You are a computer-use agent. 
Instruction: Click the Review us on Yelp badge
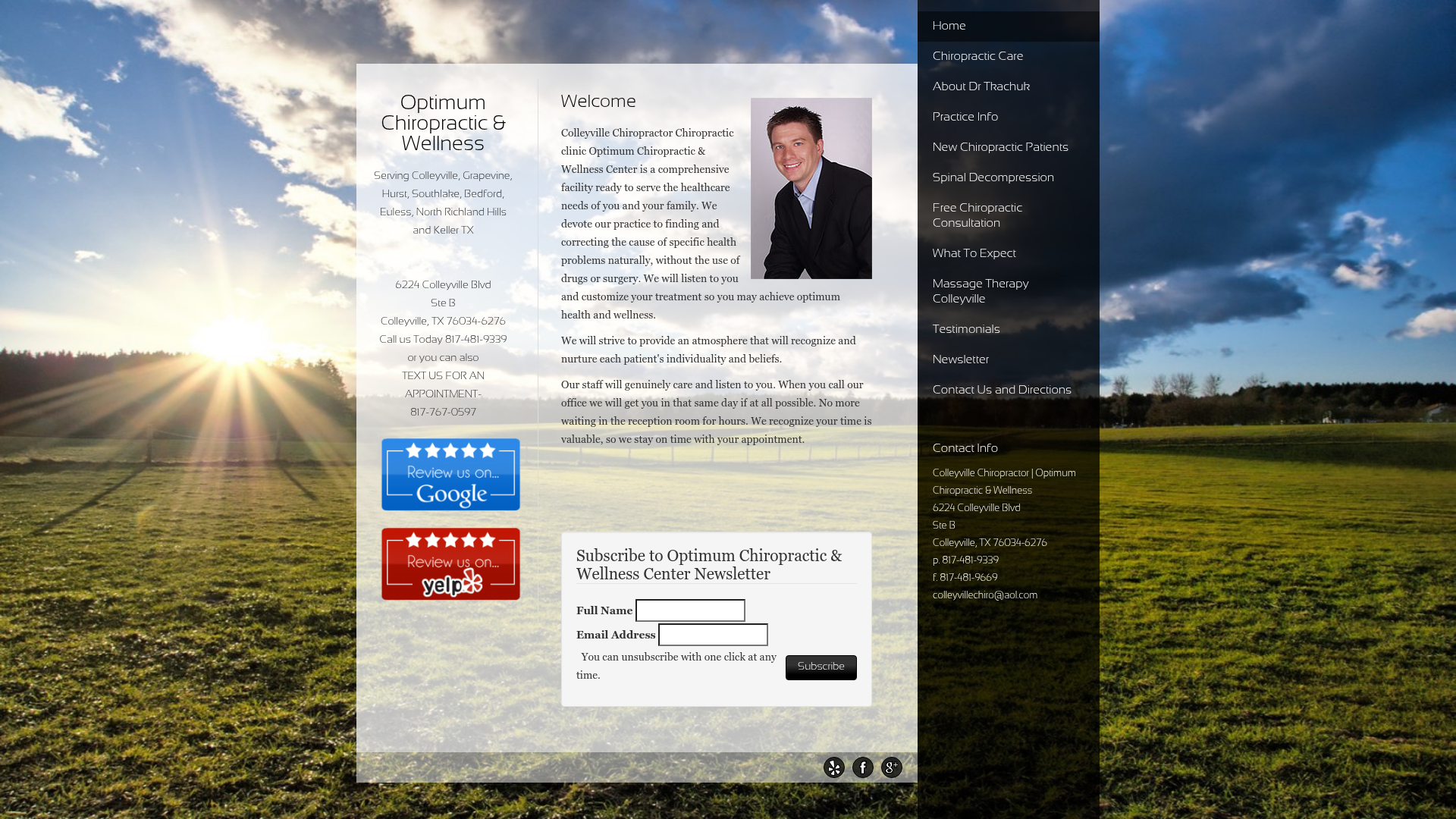(450, 564)
